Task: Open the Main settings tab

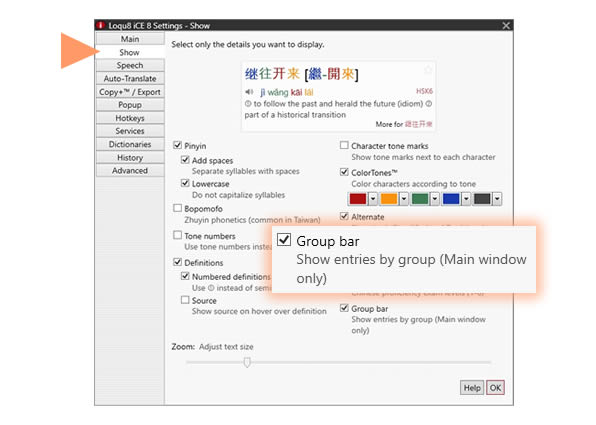Action: (x=130, y=39)
